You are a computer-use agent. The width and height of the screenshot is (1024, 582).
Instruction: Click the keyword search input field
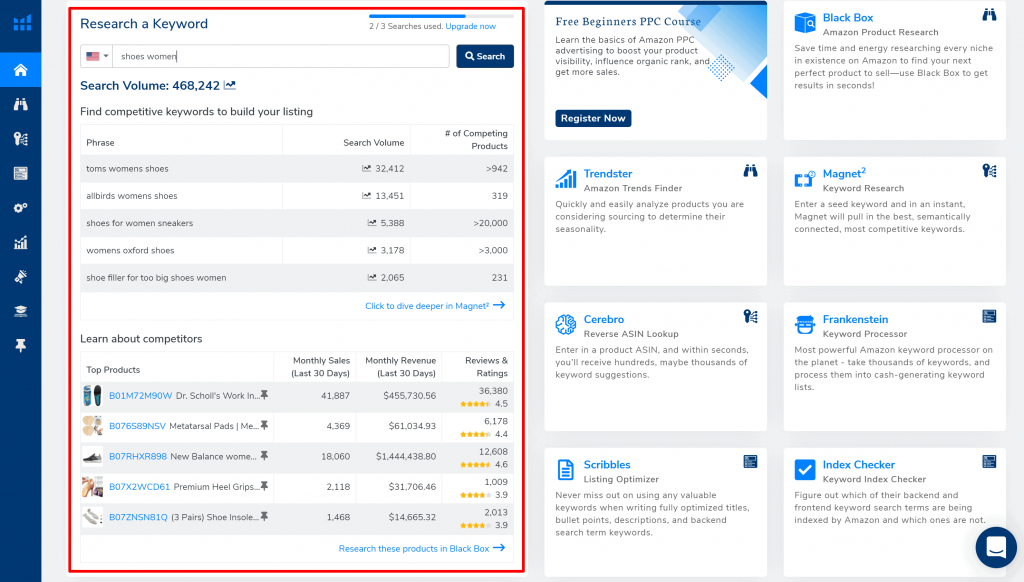tap(281, 56)
